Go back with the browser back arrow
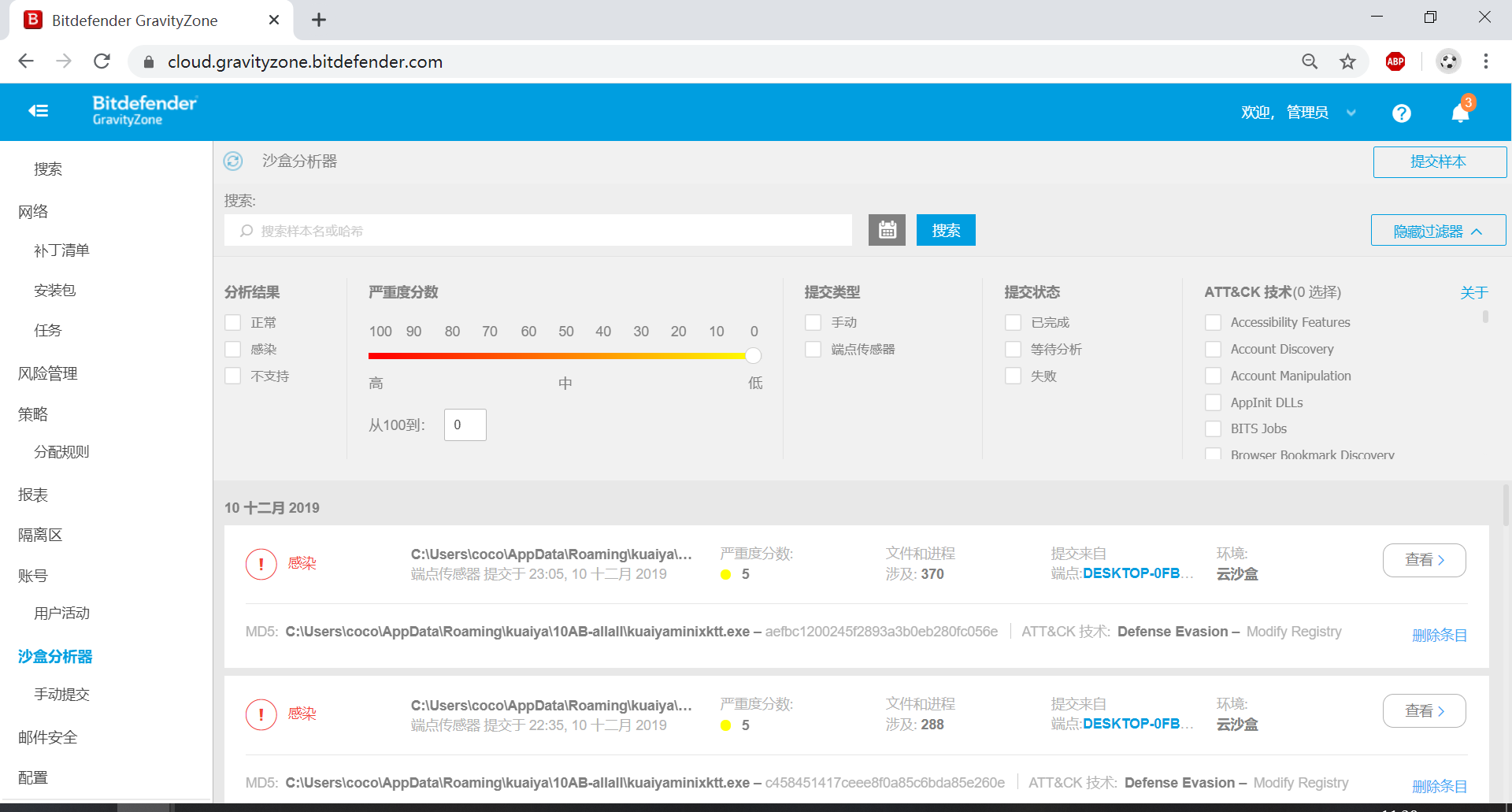The image size is (1512, 812). [x=26, y=61]
